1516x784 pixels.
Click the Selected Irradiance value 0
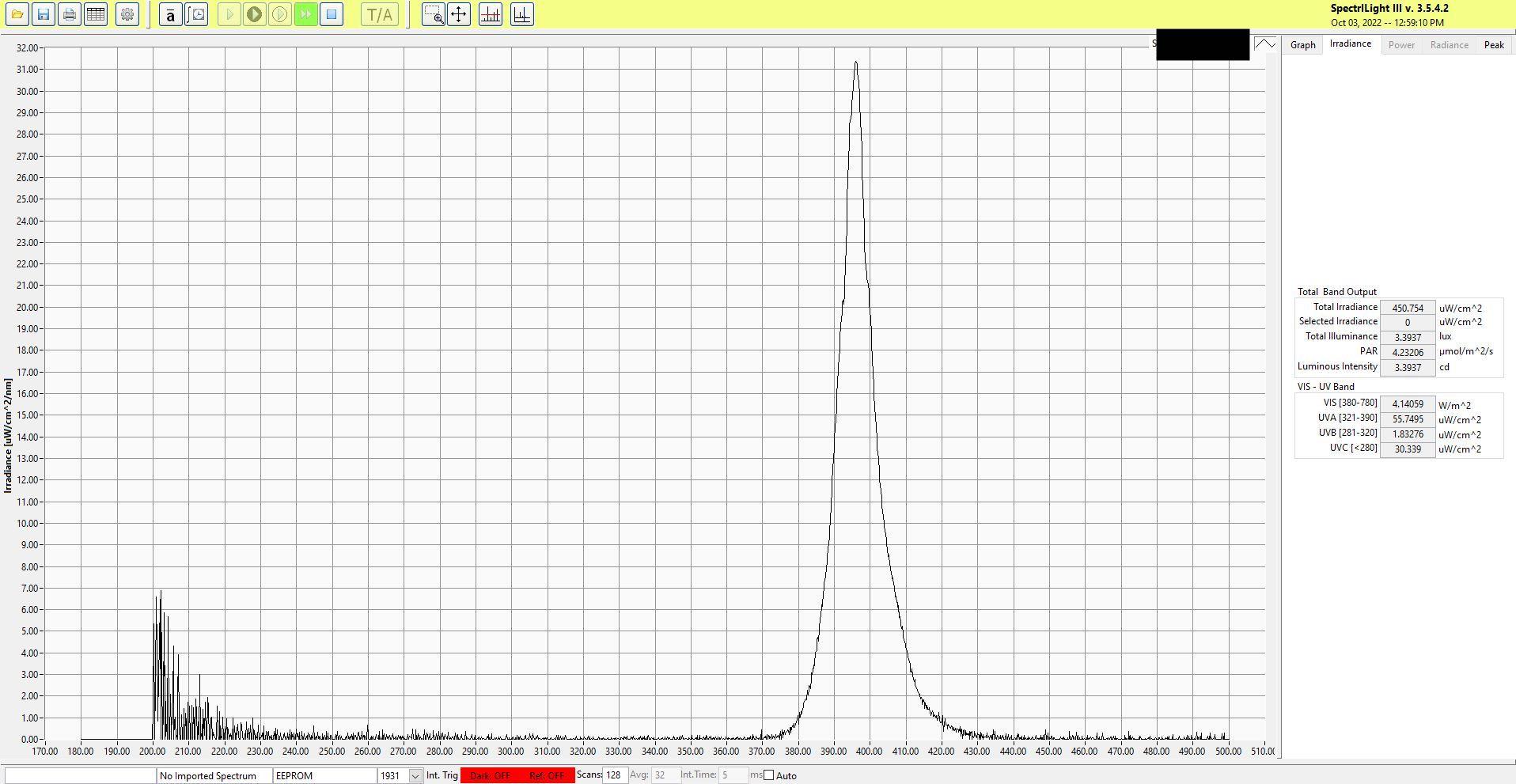[1408, 322]
